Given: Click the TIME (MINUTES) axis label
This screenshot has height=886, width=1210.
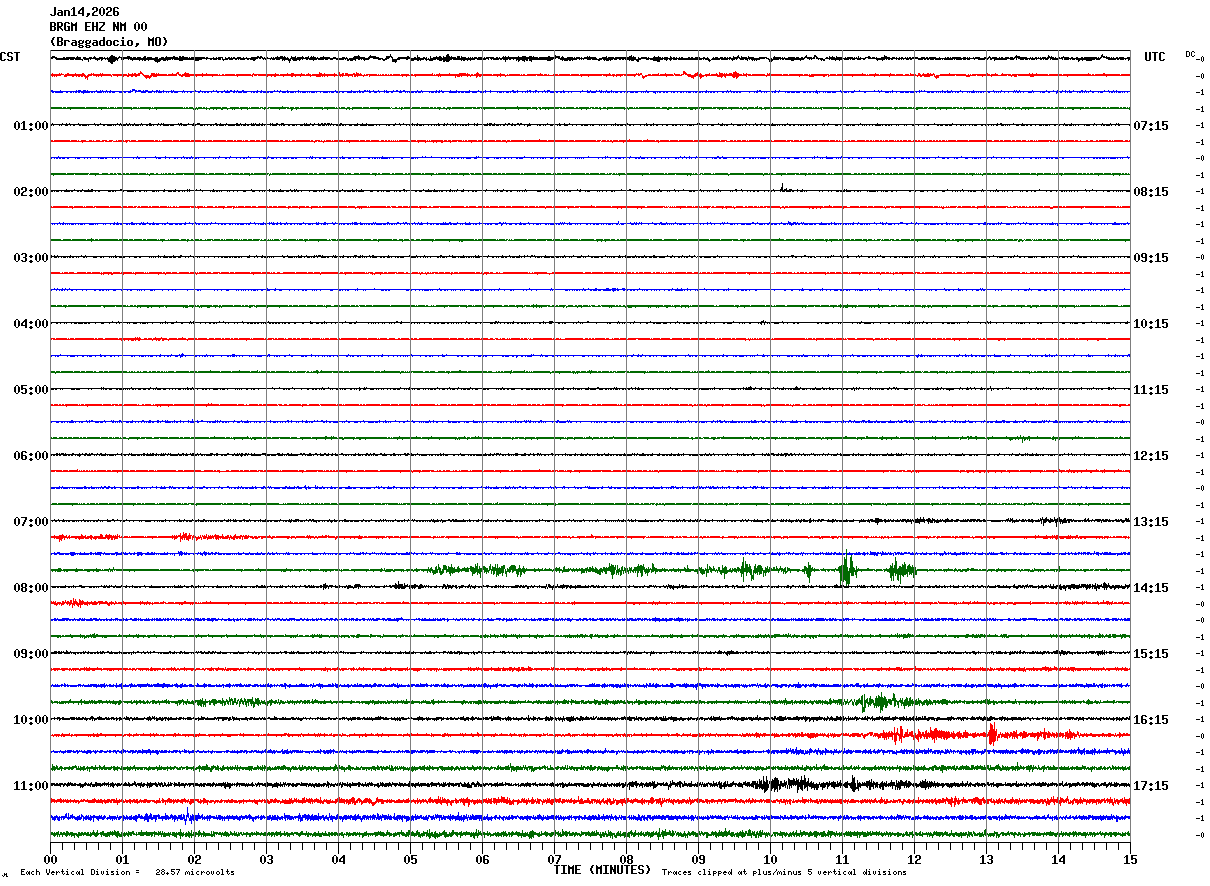Looking at the screenshot, I should 602,870.
